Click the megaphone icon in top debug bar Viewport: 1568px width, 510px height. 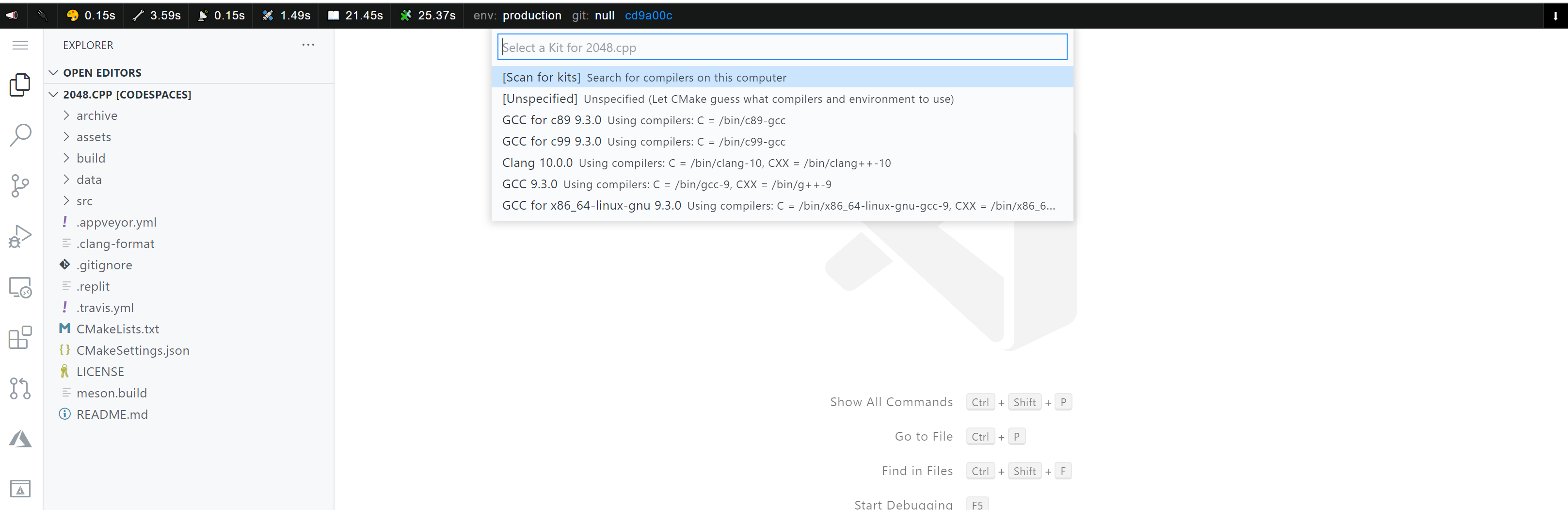pyautogui.click(x=12, y=15)
